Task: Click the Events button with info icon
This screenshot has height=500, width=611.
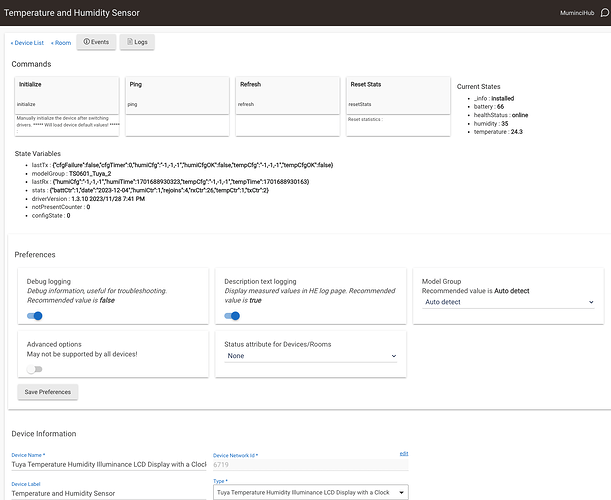Action: click(94, 42)
